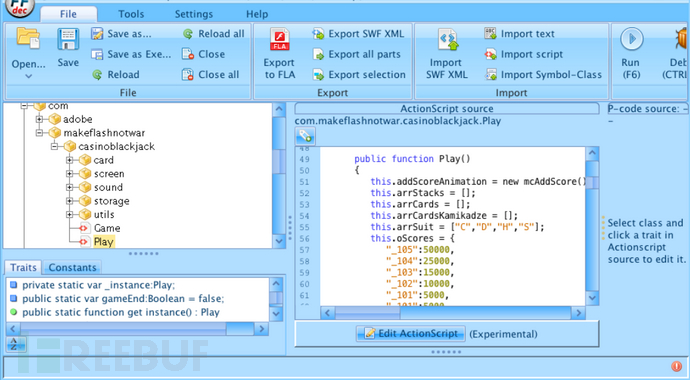Click the Debug bug icon
Screen dimensions: 690x380
[x=682, y=39]
